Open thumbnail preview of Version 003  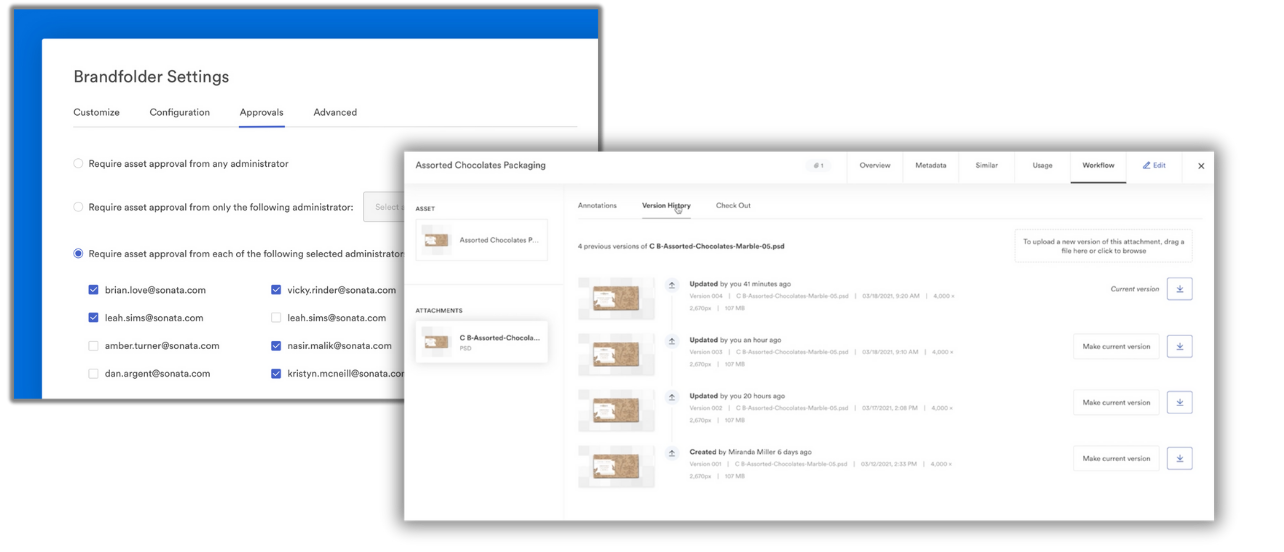(616, 354)
